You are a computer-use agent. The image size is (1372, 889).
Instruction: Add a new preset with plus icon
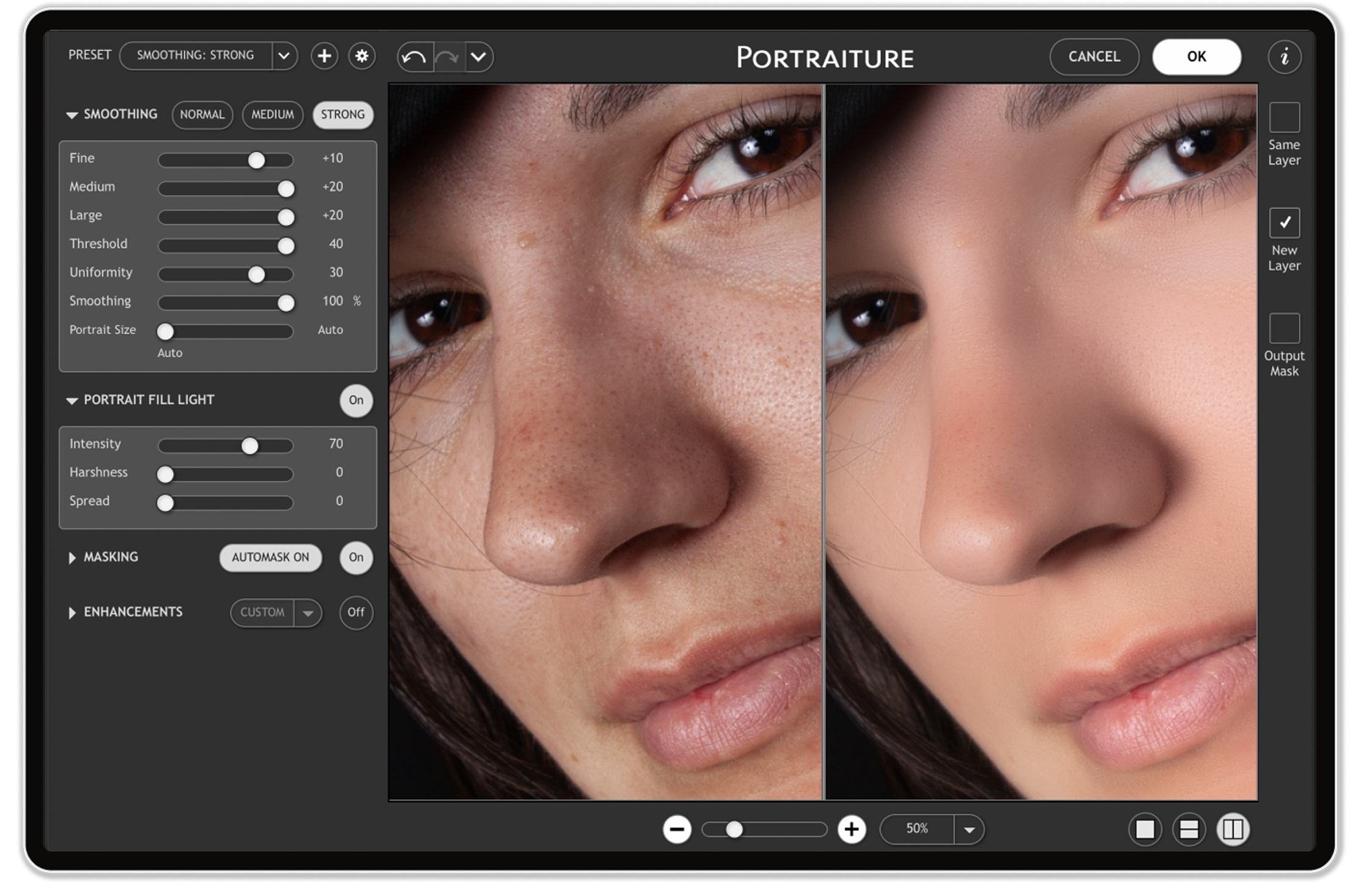[324, 56]
